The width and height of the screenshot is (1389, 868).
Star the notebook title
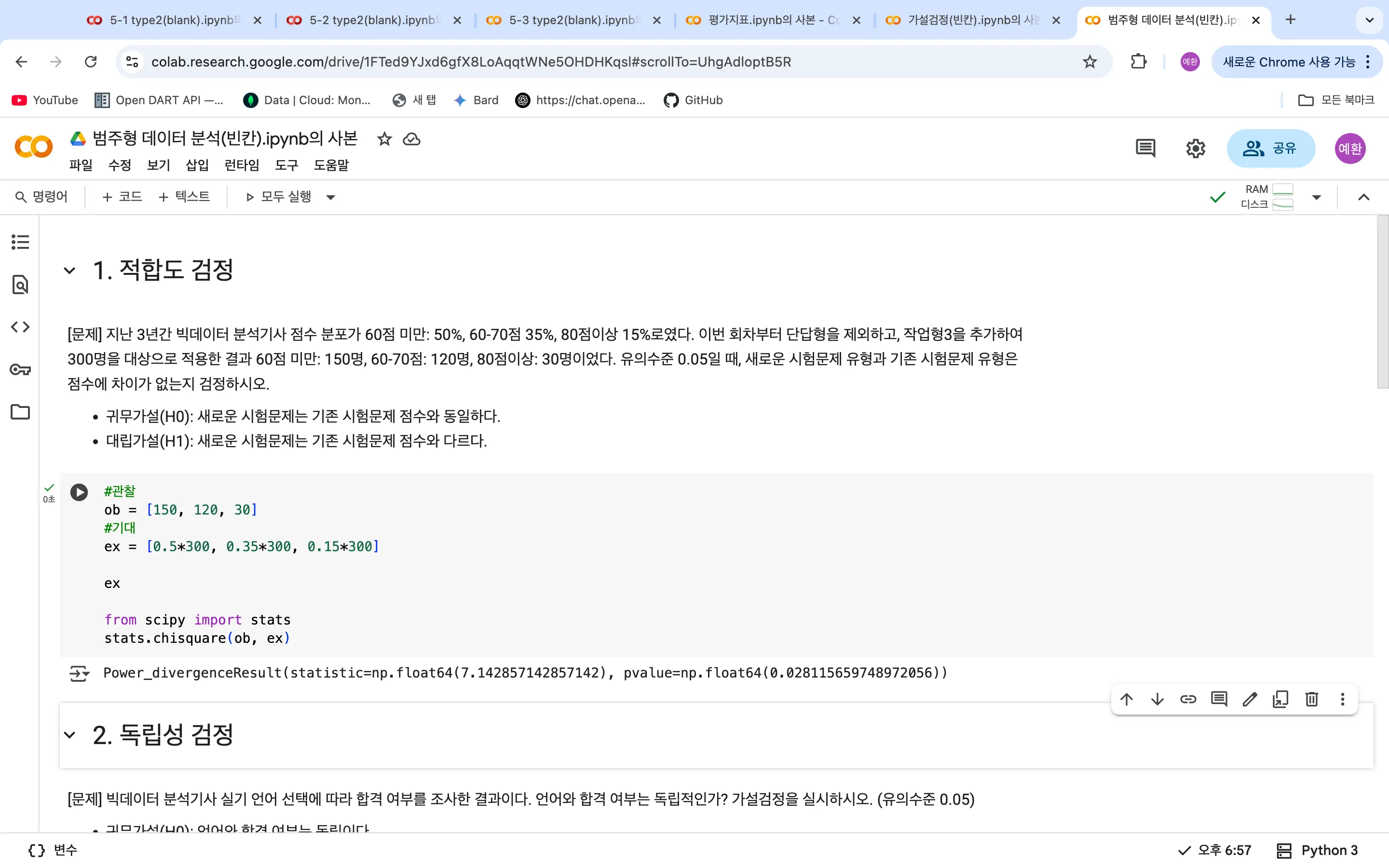click(x=384, y=139)
